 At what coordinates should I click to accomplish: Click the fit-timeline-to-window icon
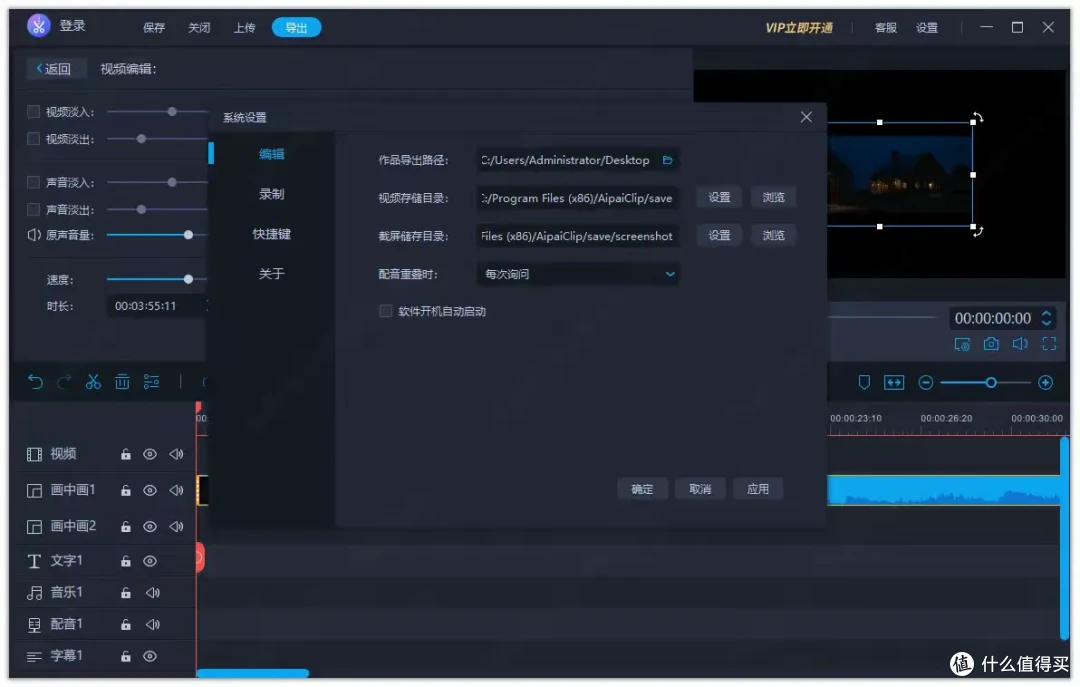point(893,382)
